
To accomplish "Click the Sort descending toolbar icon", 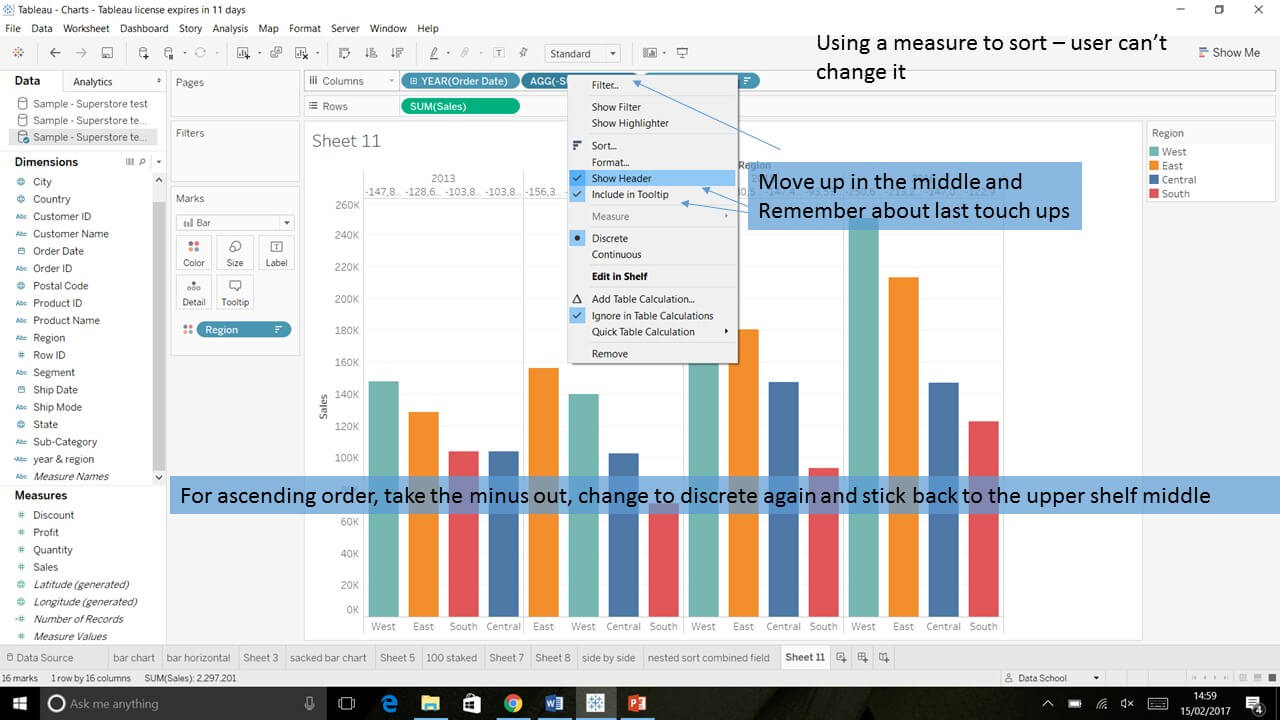I will click(397, 53).
